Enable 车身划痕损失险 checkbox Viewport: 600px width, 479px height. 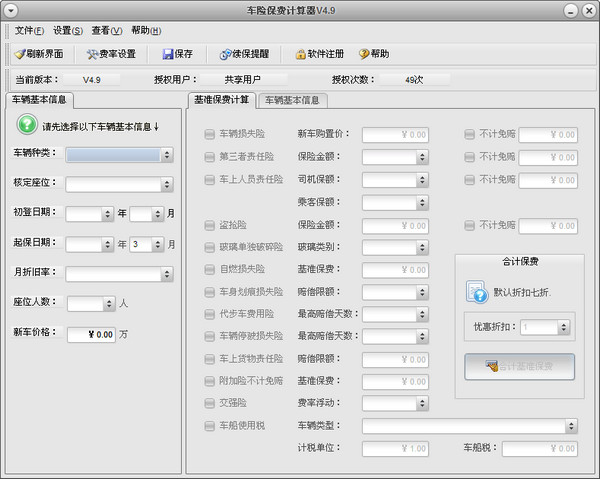[x=209, y=292]
